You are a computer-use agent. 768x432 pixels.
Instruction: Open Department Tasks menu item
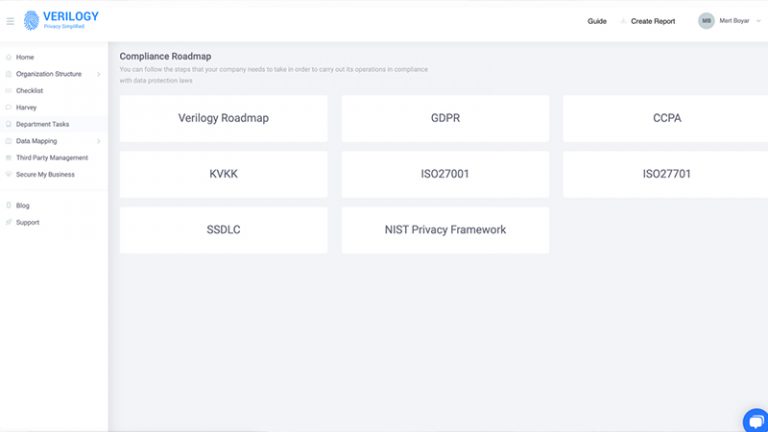click(x=43, y=124)
